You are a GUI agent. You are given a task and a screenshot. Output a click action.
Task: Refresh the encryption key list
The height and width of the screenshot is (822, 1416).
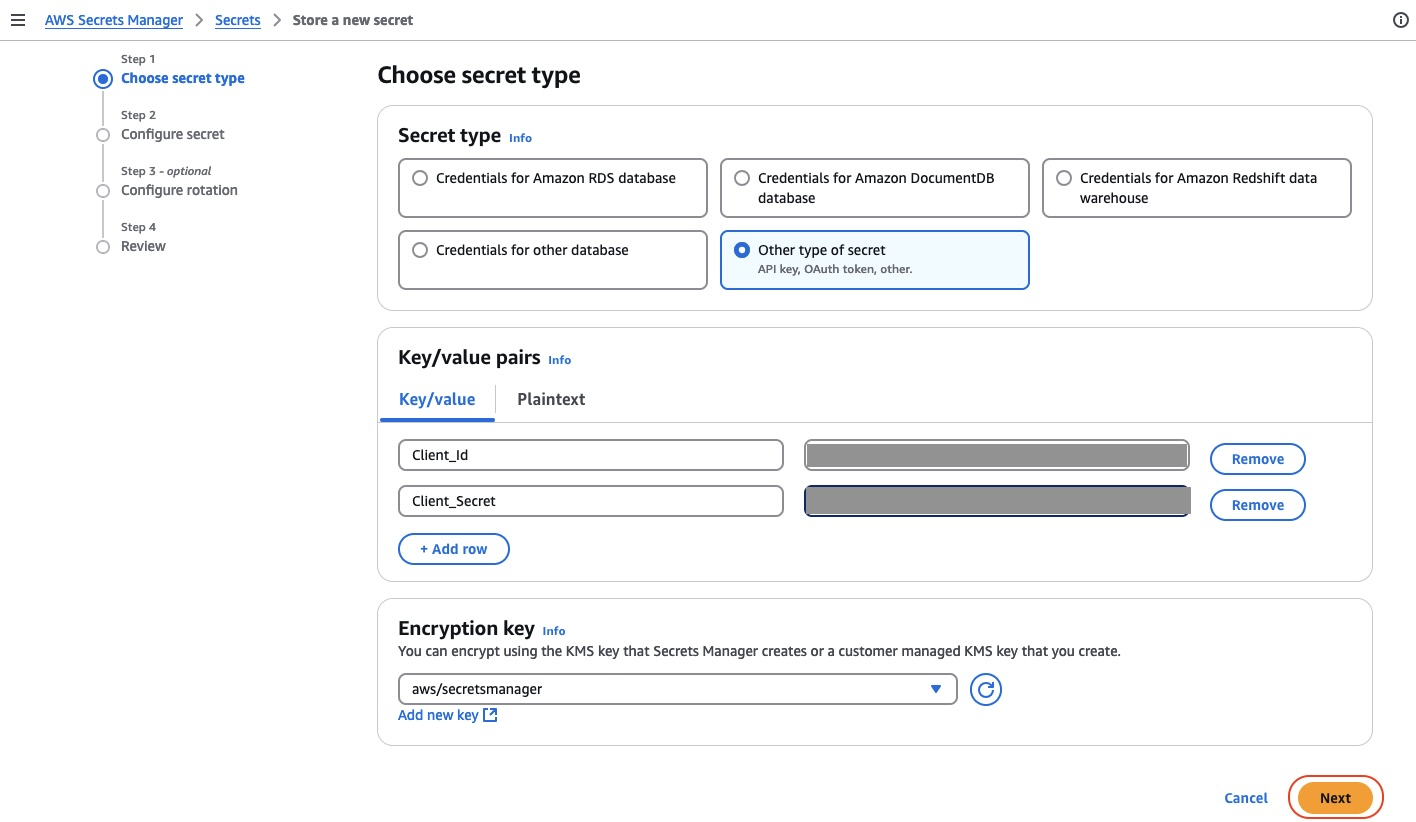pyautogui.click(x=985, y=689)
